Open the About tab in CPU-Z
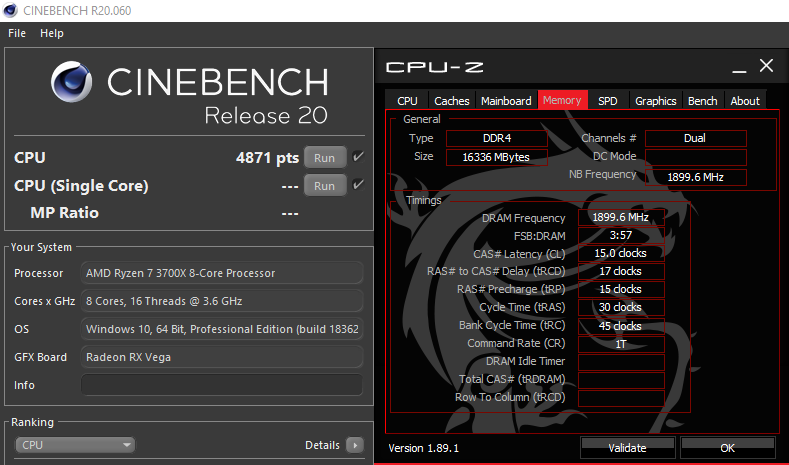Screen dimensions: 789x465 [x=745, y=101]
